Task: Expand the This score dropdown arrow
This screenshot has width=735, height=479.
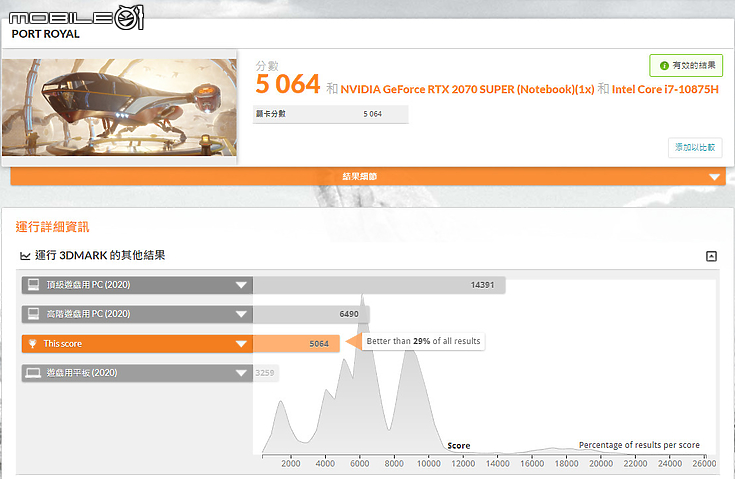Action: tap(241, 344)
